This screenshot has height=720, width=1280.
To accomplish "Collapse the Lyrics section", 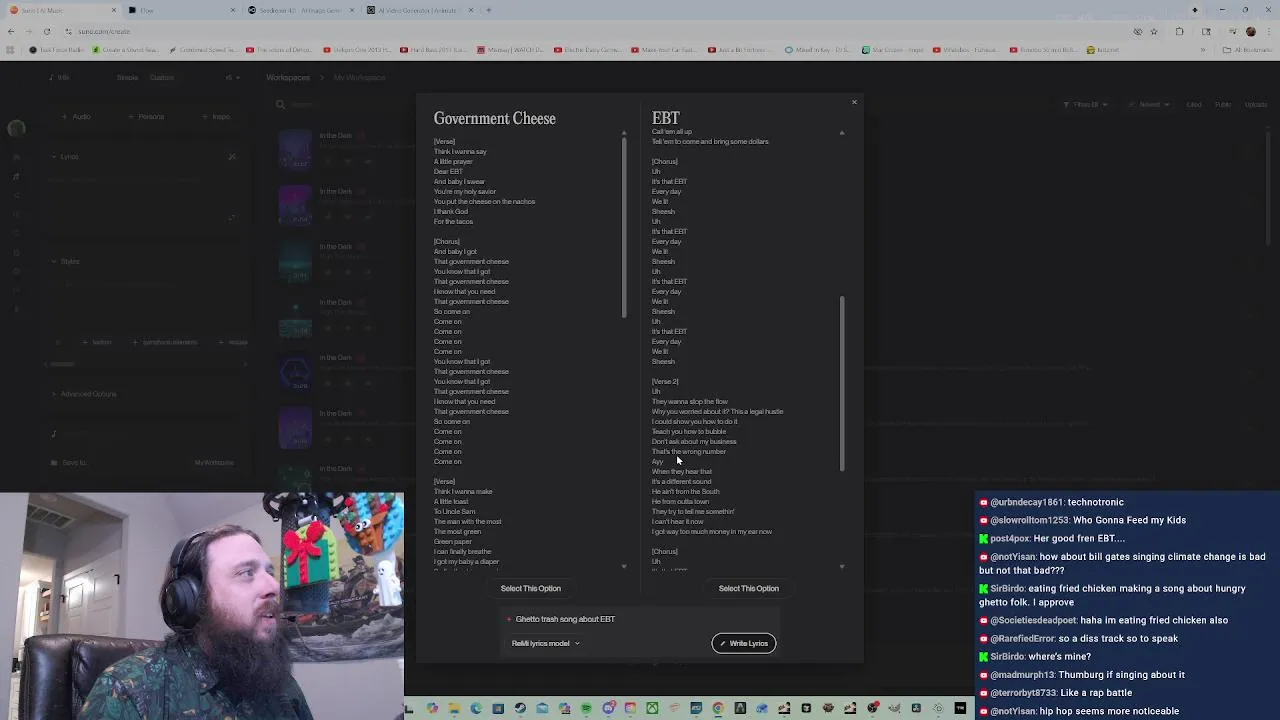I will click(64, 156).
